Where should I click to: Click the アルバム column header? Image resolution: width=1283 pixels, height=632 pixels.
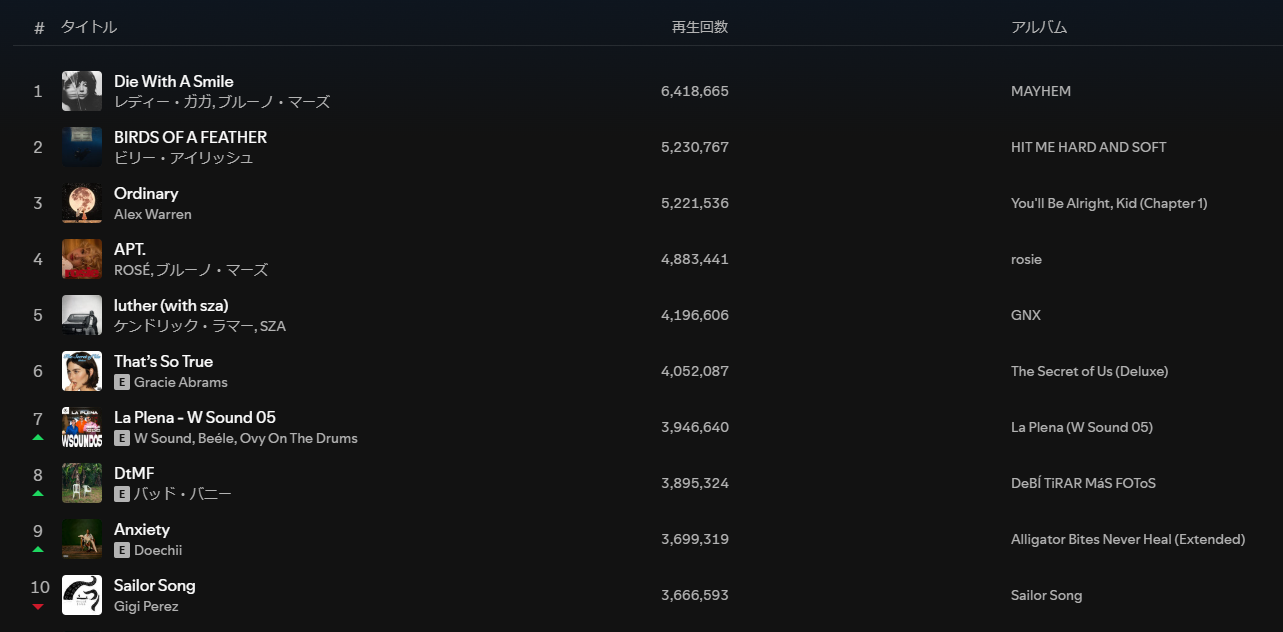1039,27
